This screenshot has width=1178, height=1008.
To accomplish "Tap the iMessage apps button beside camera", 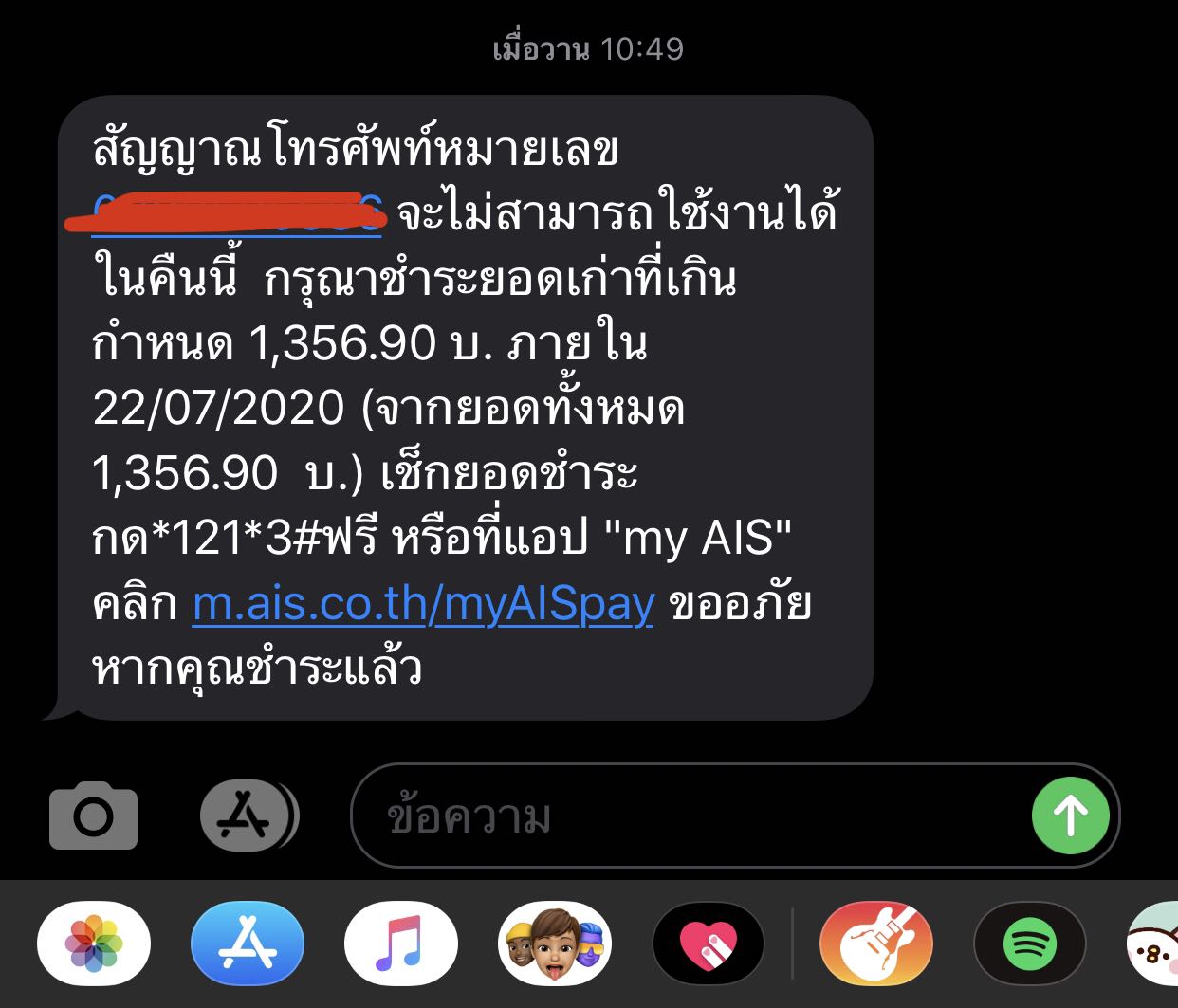I will tap(249, 816).
